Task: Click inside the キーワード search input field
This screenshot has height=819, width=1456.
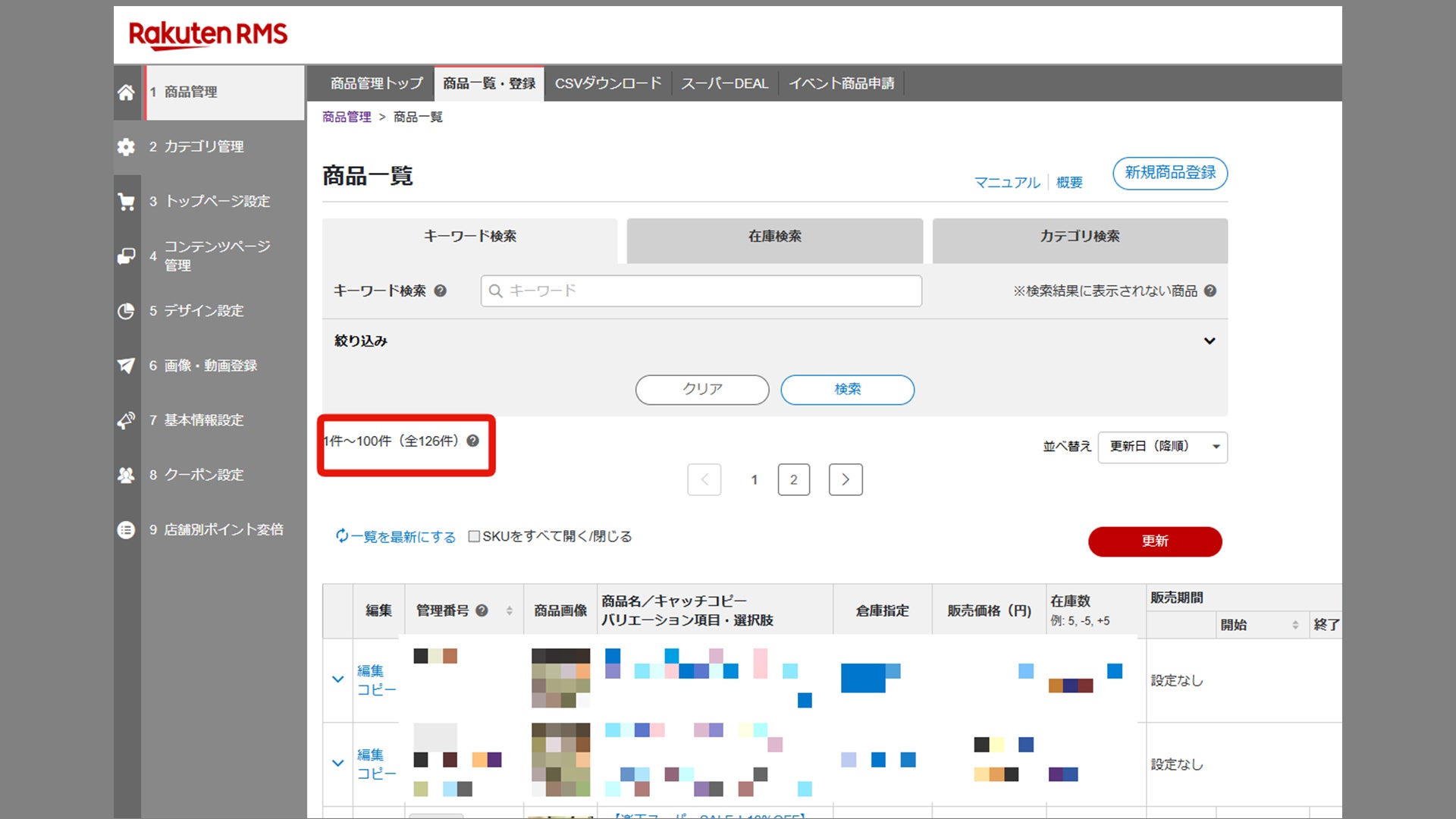Action: pos(701,291)
